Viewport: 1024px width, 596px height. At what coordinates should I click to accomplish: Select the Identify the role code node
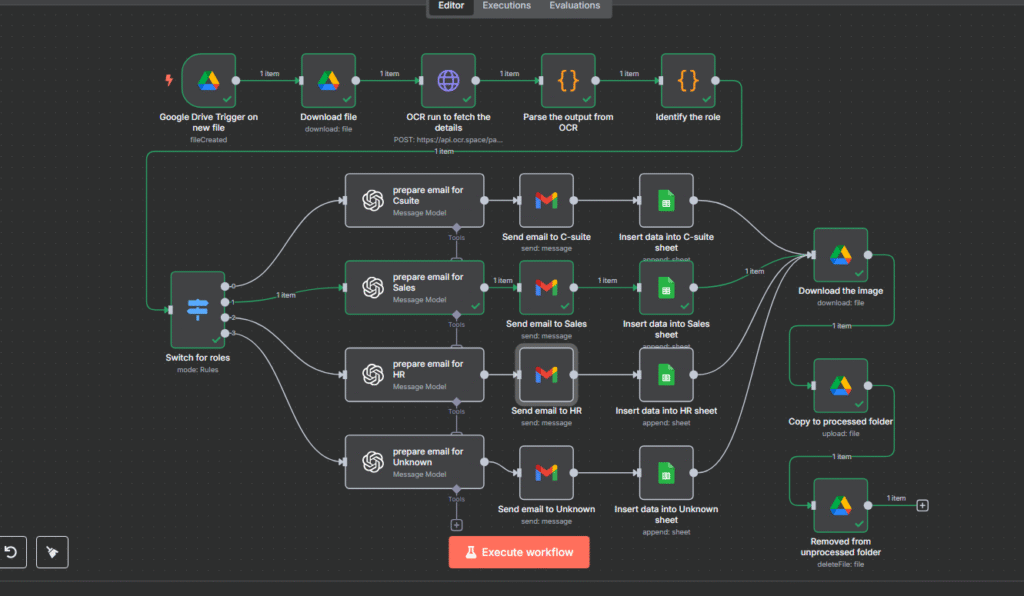pos(687,80)
